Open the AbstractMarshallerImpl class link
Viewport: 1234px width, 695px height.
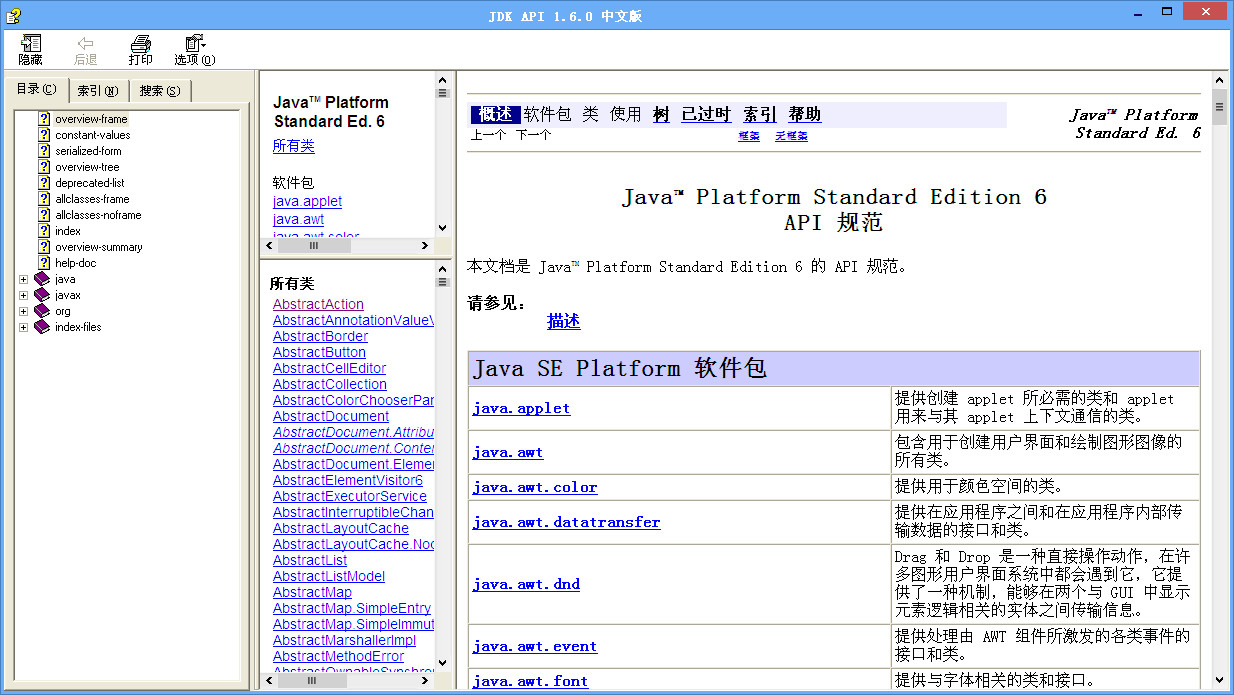344,640
